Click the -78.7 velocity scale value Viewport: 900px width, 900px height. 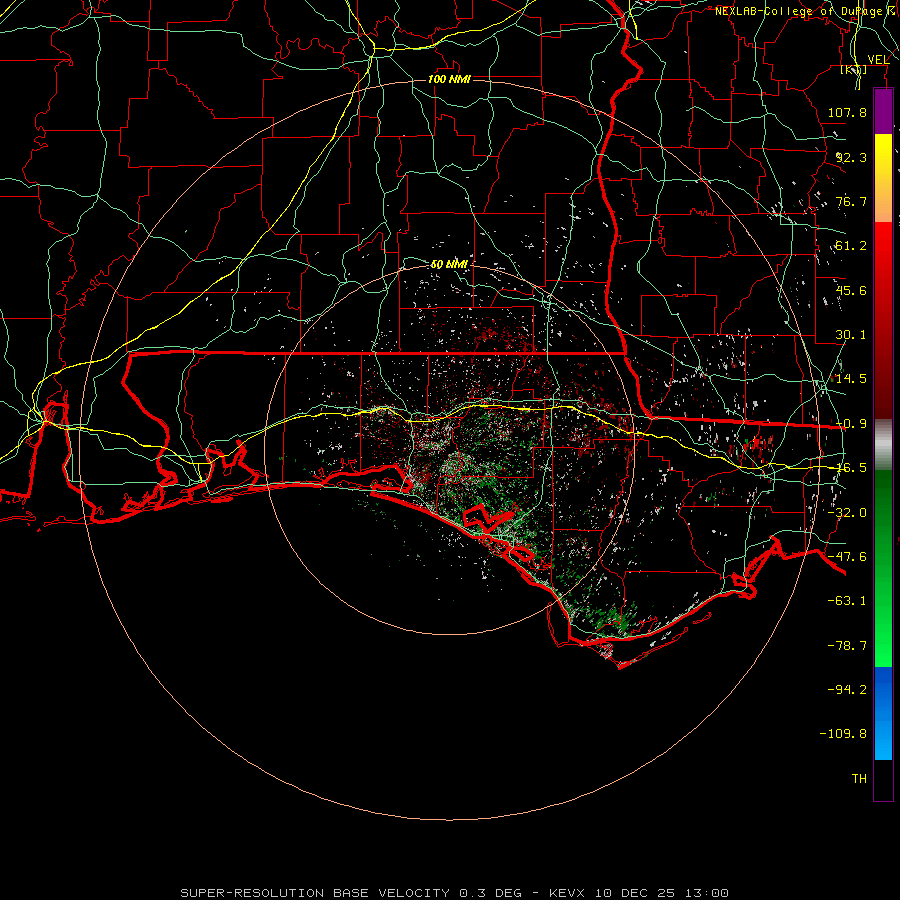847,646
